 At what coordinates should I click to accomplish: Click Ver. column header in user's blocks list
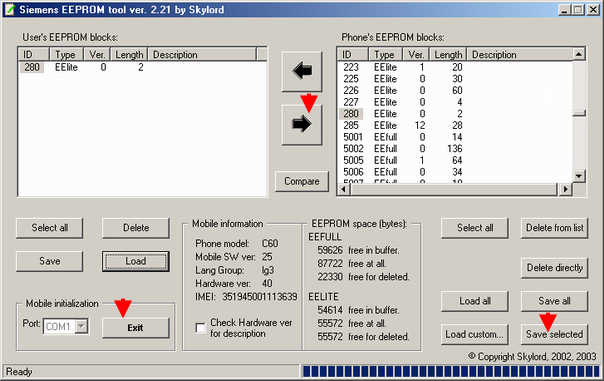[97, 55]
